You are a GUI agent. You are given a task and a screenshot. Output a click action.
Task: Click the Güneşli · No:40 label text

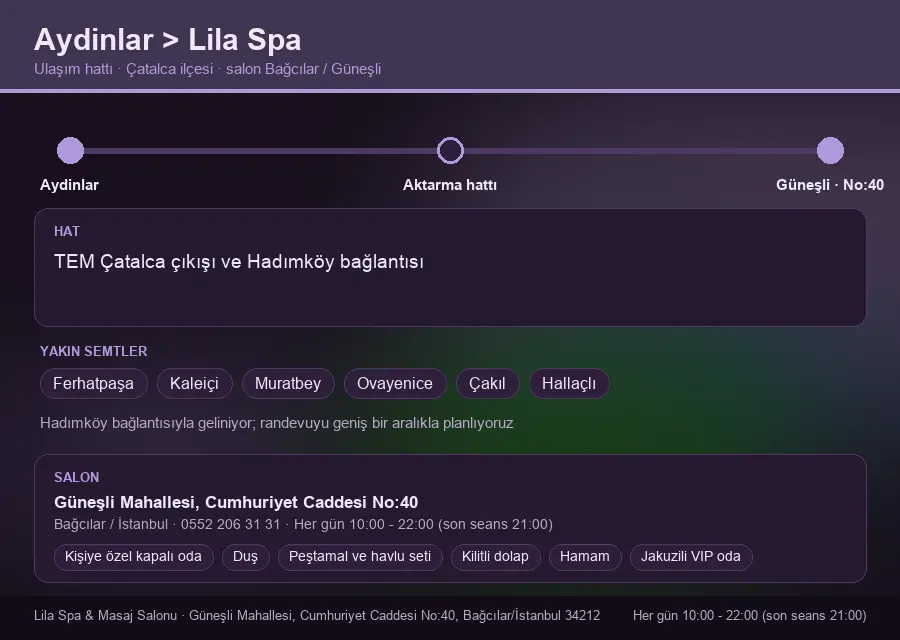[830, 185]
